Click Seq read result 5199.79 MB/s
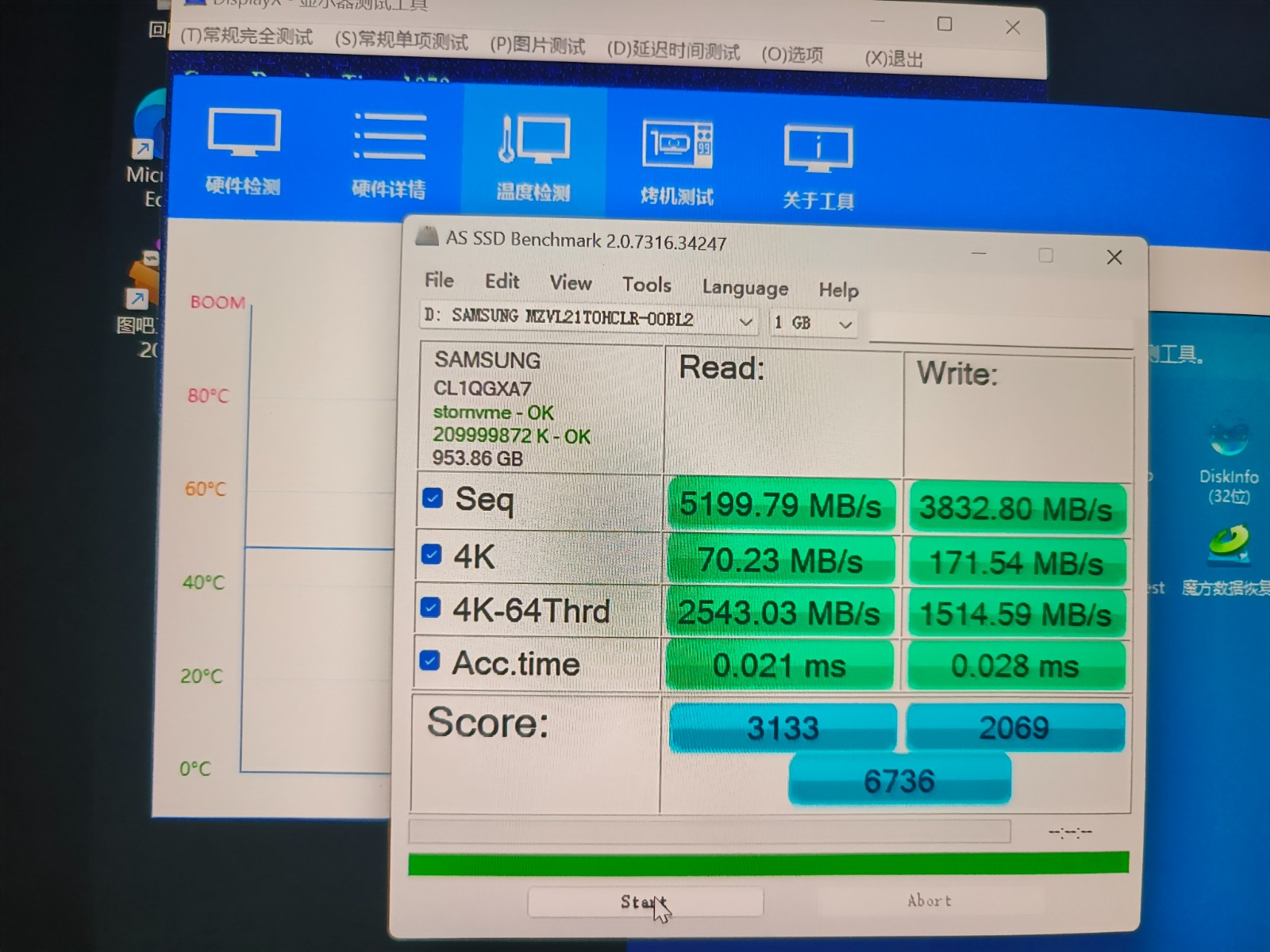This screenshot has height=952, width=1270. [x=781, y=505]
